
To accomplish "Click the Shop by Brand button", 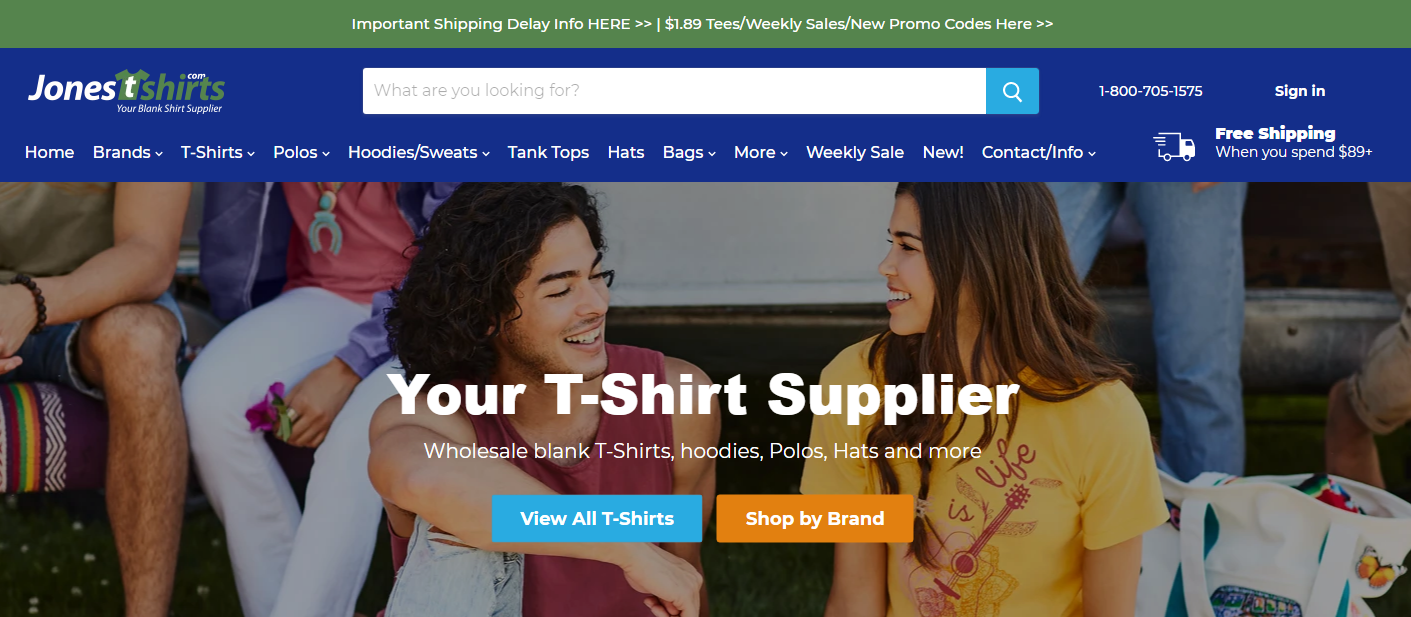I will [x=815, y=519].
